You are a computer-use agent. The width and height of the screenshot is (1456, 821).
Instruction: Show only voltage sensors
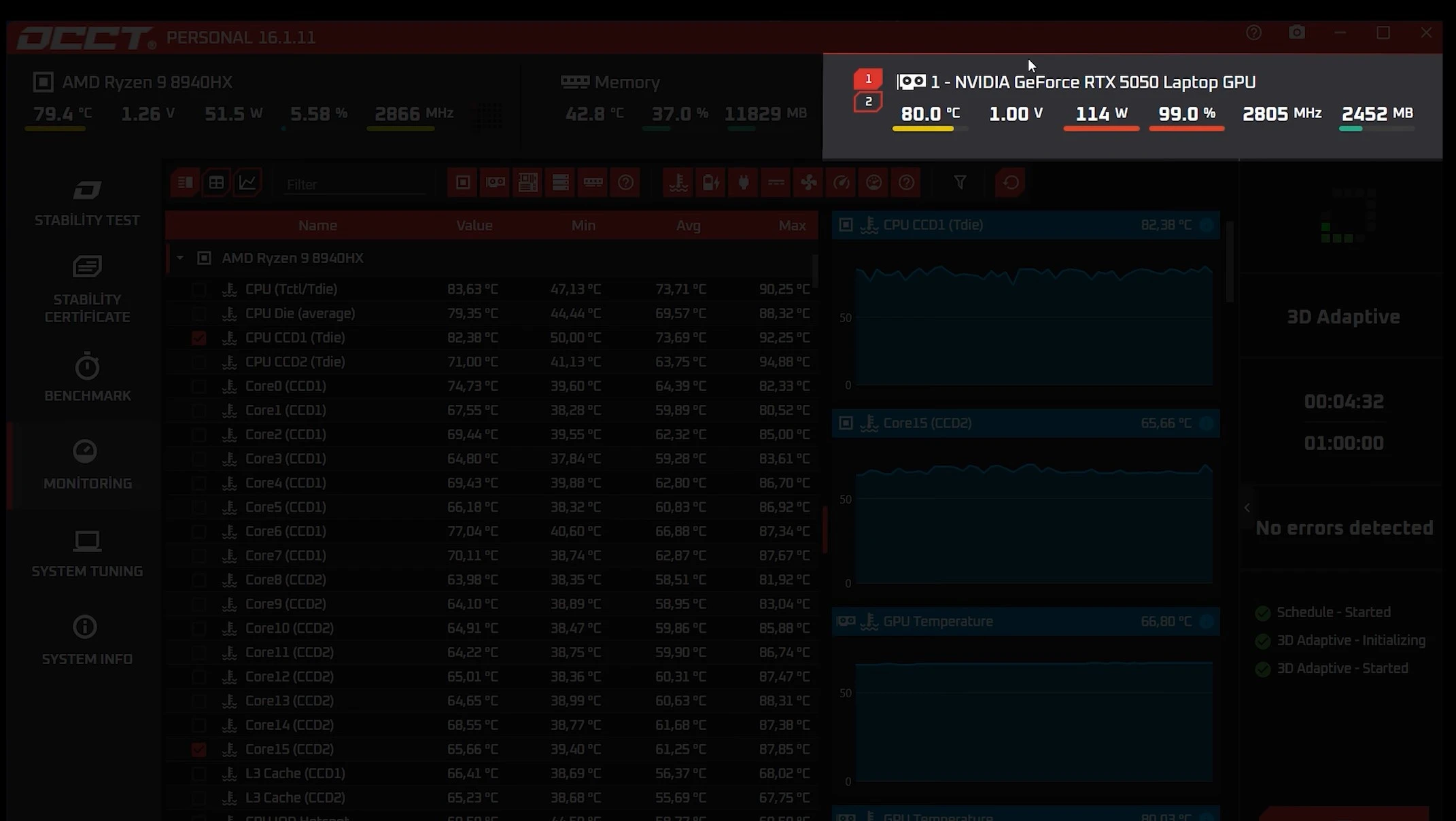[x=776, y=182]
